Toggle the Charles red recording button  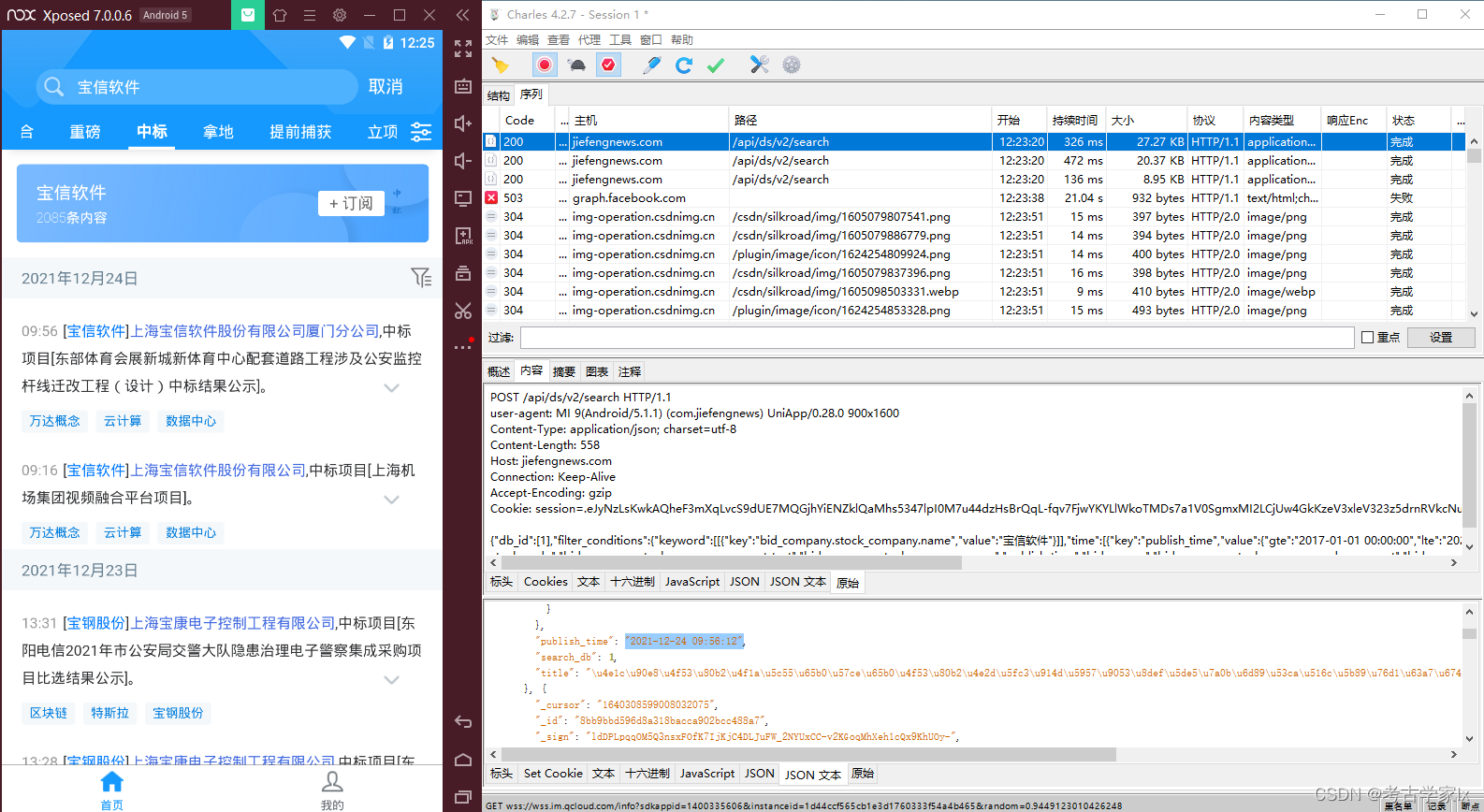click(545, 65)
